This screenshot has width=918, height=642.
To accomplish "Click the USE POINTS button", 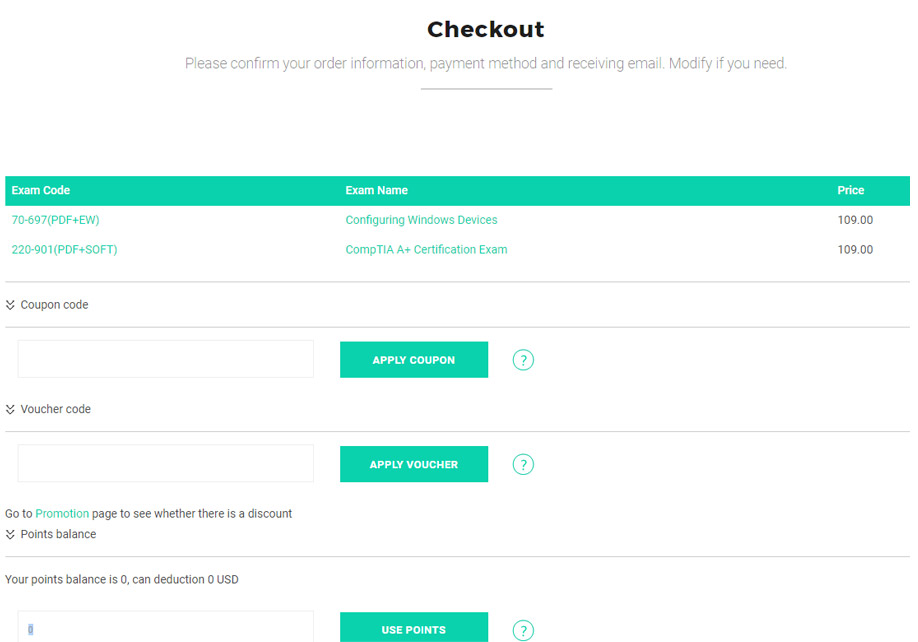I will click(414, 627).
